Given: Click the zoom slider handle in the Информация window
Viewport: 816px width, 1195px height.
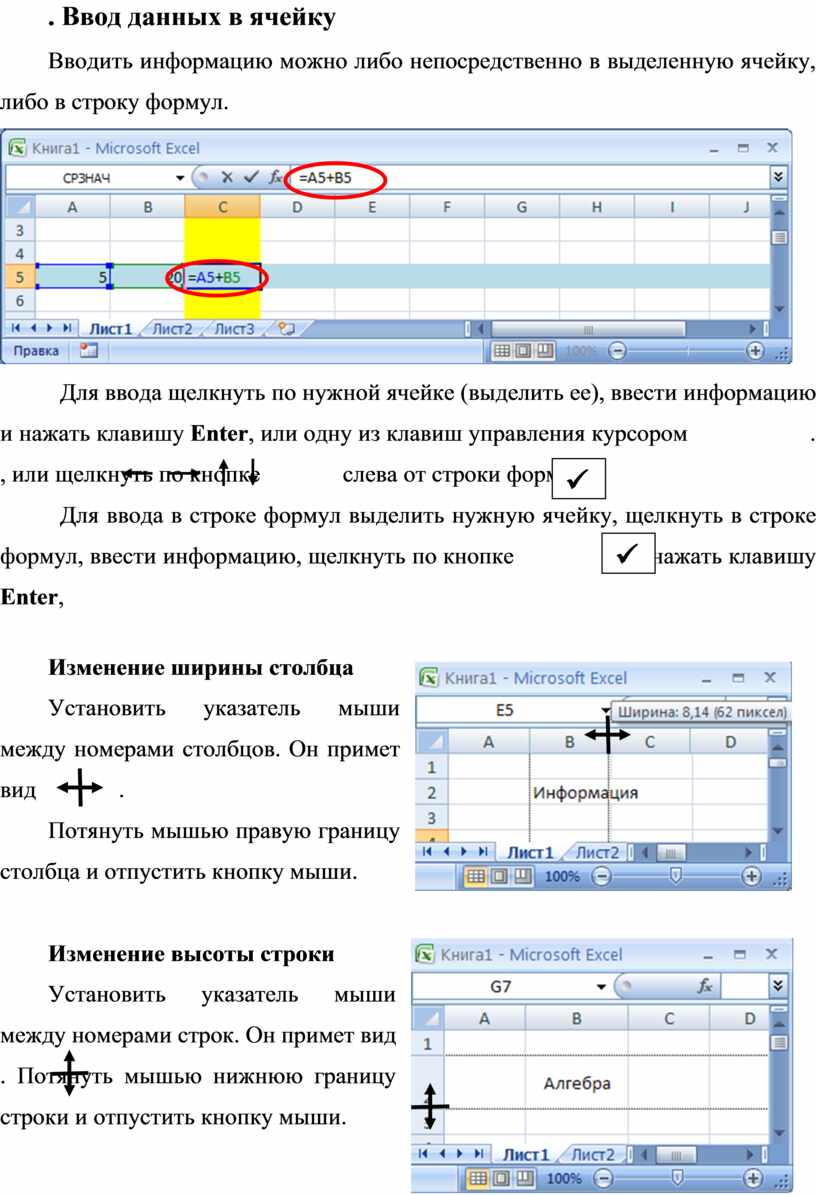Looking at the screenshot, I should (676, 876).
